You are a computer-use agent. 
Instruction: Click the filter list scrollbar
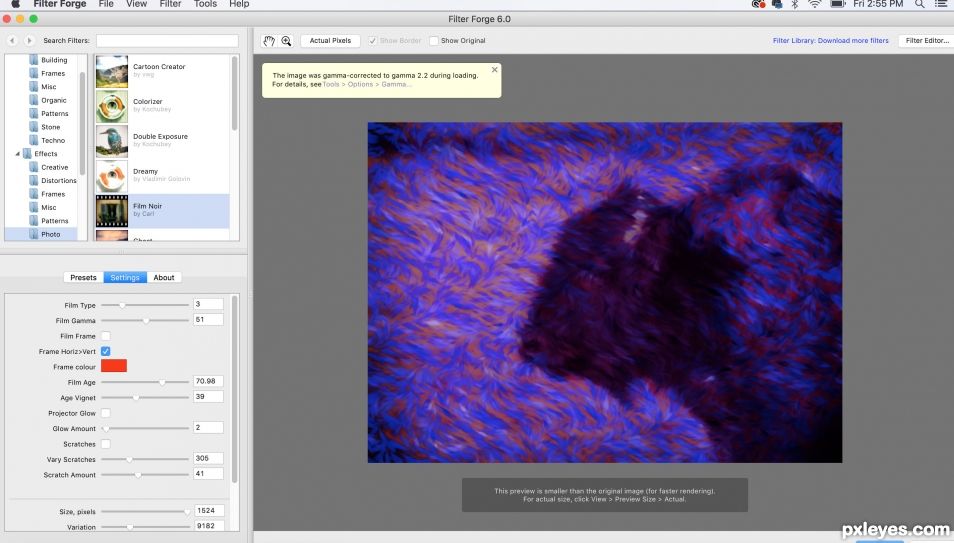point(234,93)
